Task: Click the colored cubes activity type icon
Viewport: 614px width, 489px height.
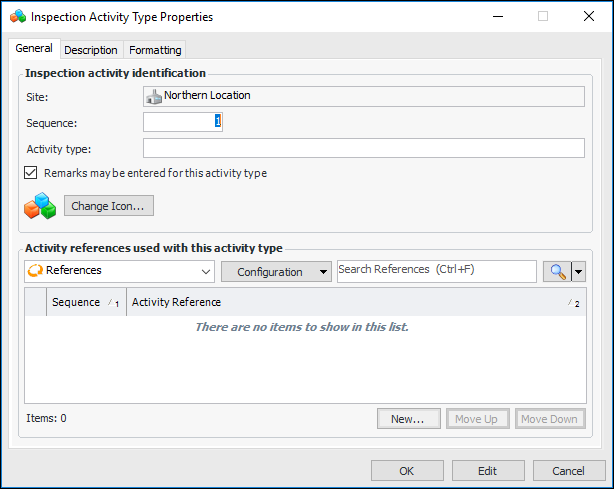Action: pos(42,206)
